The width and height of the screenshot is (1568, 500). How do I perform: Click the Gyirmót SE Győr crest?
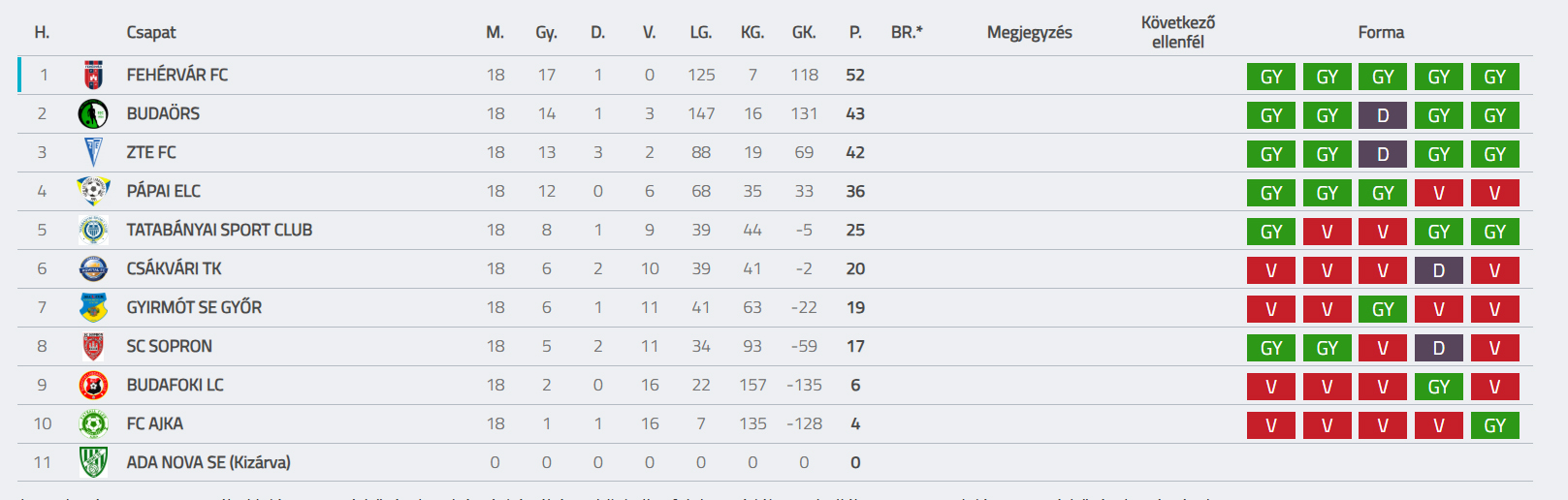coord(93,307)
